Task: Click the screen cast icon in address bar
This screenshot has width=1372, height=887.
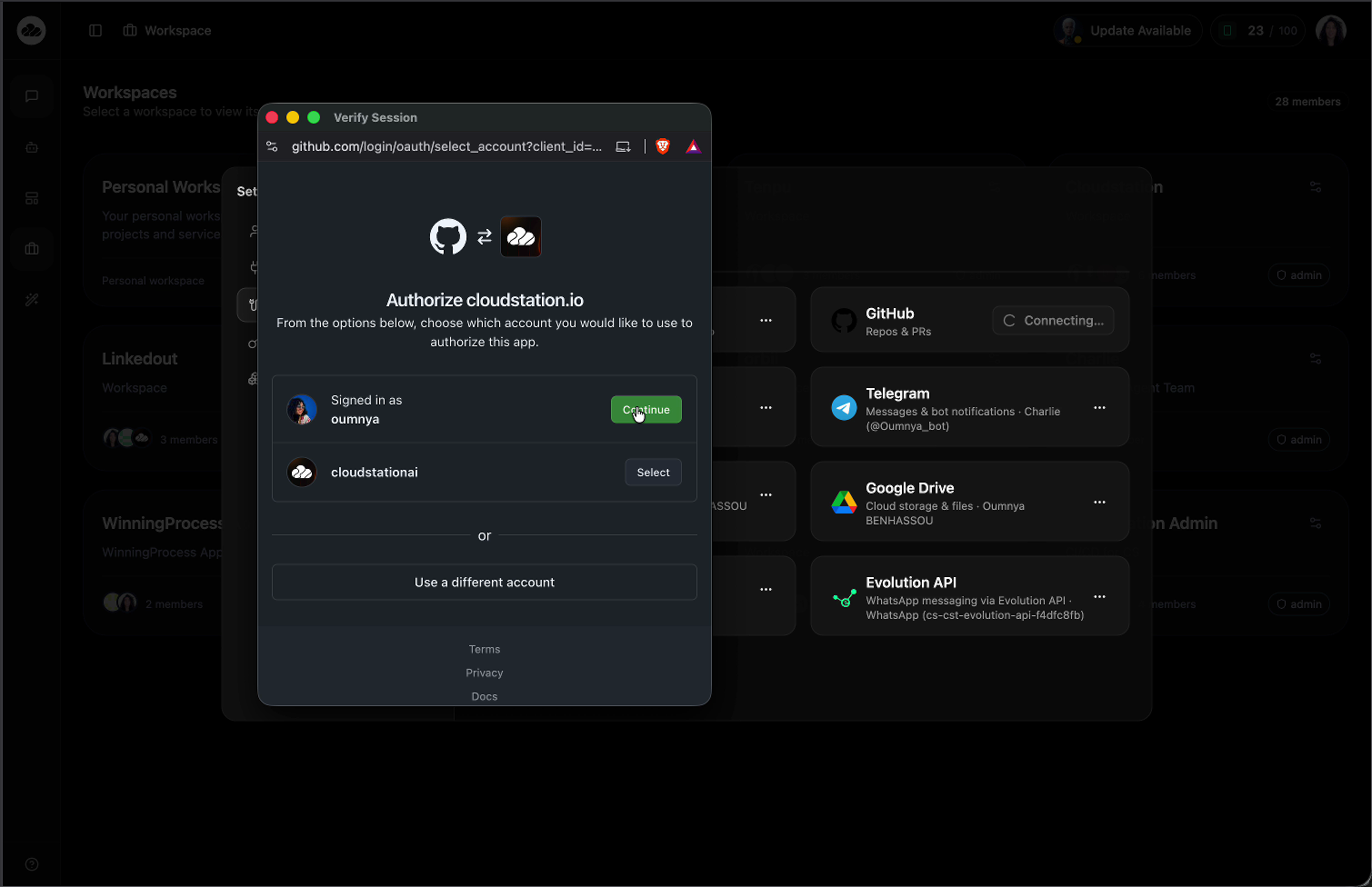Action: pos(623,146)
